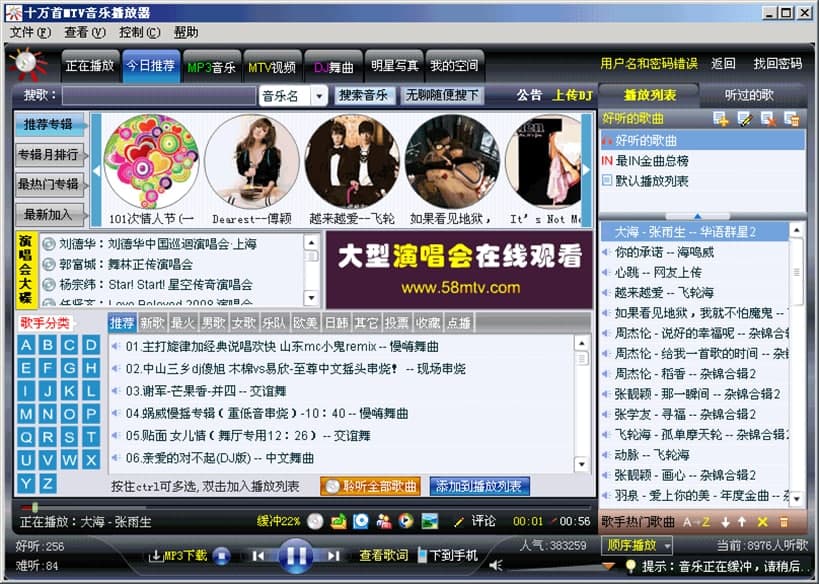Move song down with the down arrow

coord(726,522)
